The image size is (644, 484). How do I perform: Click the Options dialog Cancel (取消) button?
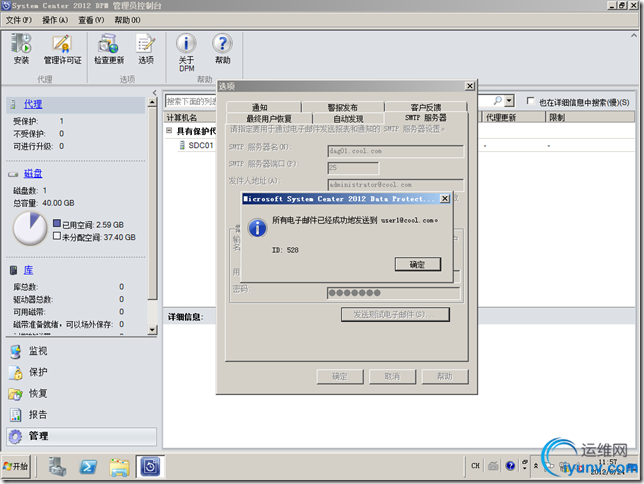point(392,376)
